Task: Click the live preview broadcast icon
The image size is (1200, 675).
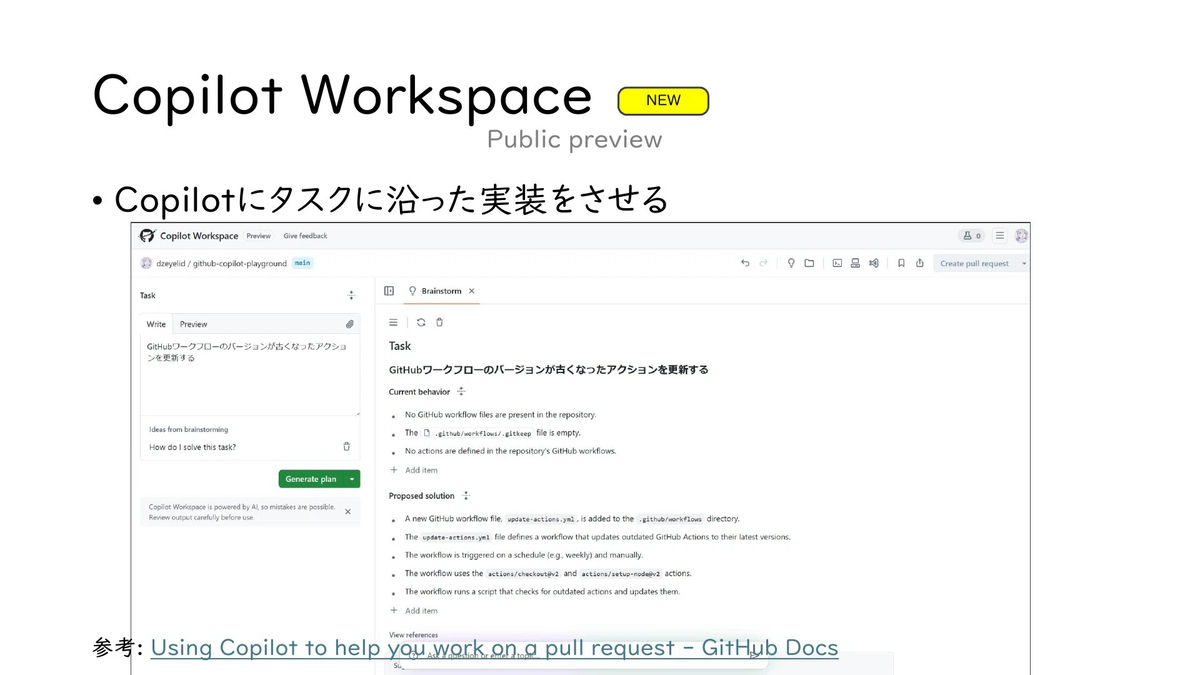Action: tap(873, 263)
